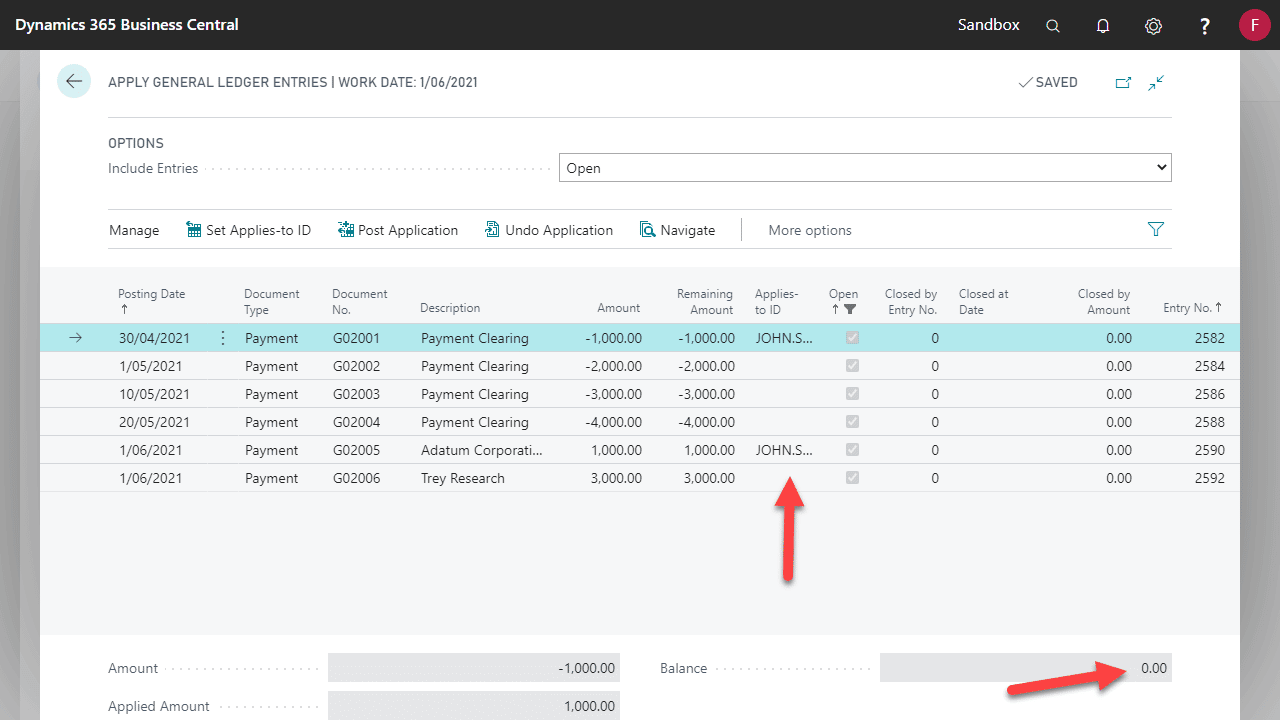The width and height of the screenshot is (1280, 720).
Task: Click the Document No. column header
Action: (360, 301)
